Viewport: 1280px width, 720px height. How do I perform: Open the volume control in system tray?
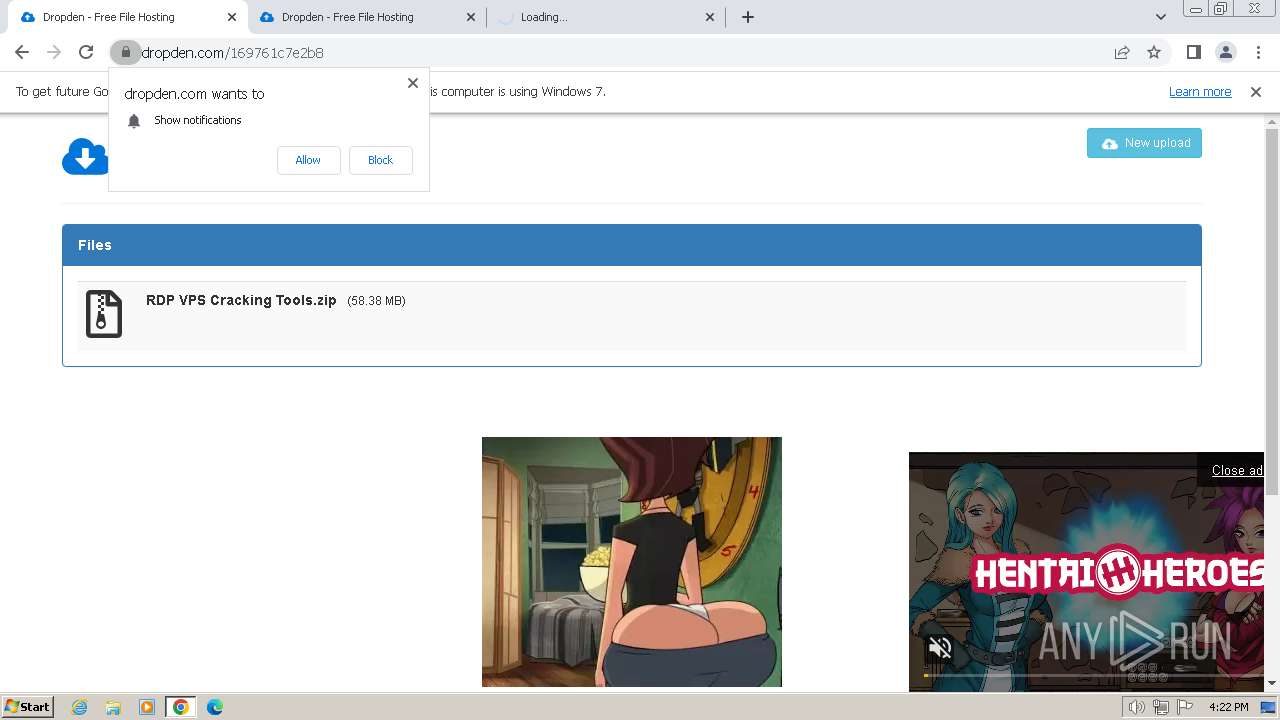(1136, 707)
